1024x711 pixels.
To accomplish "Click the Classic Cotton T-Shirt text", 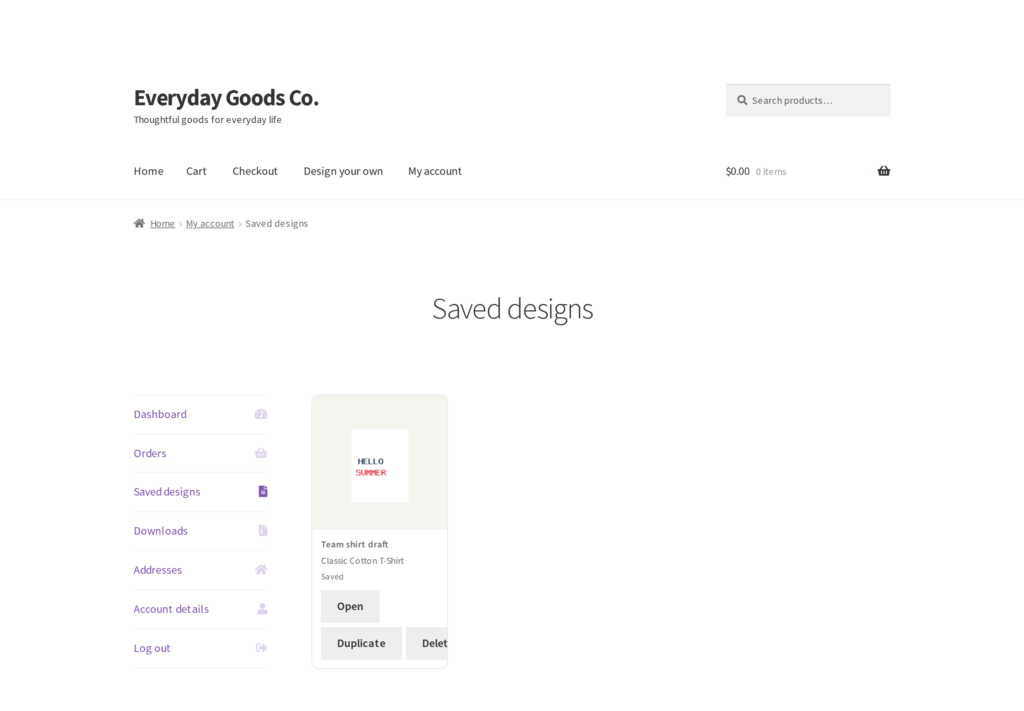I will [362, 561].
